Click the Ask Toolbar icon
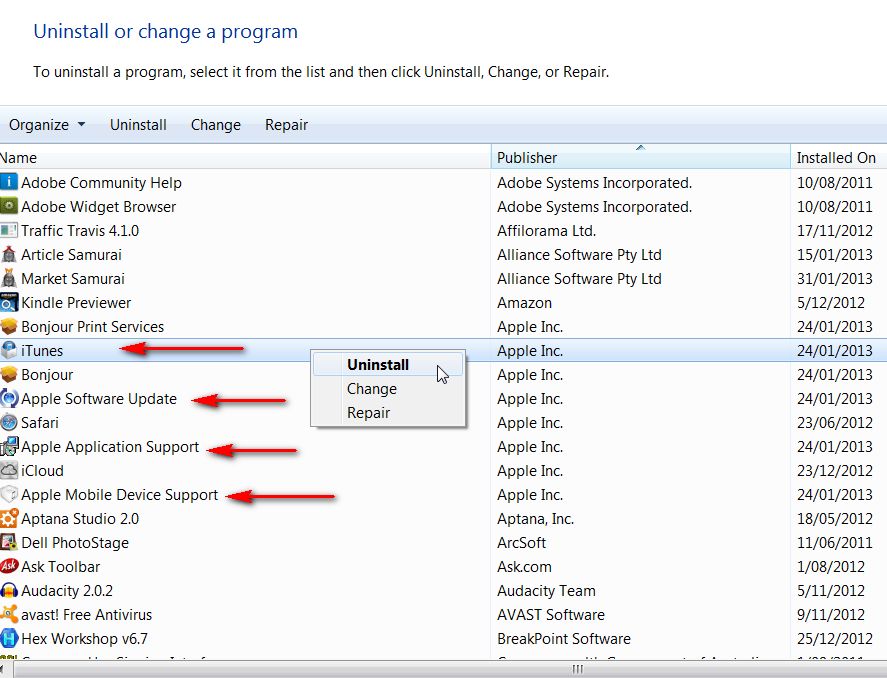This screenshot has width=887, height=678. (8, 566)
